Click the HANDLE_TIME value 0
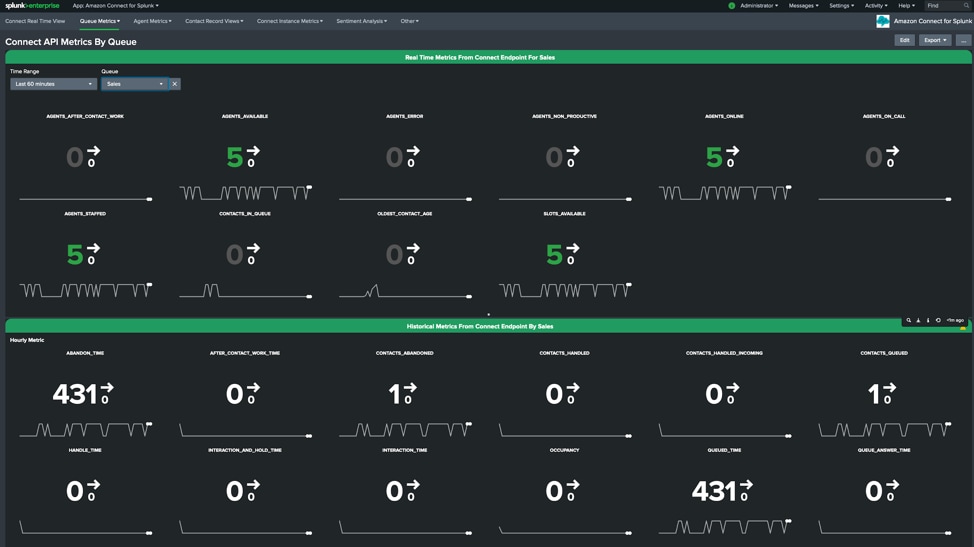Screen dimensions: 974x547 tap(75, 492)
